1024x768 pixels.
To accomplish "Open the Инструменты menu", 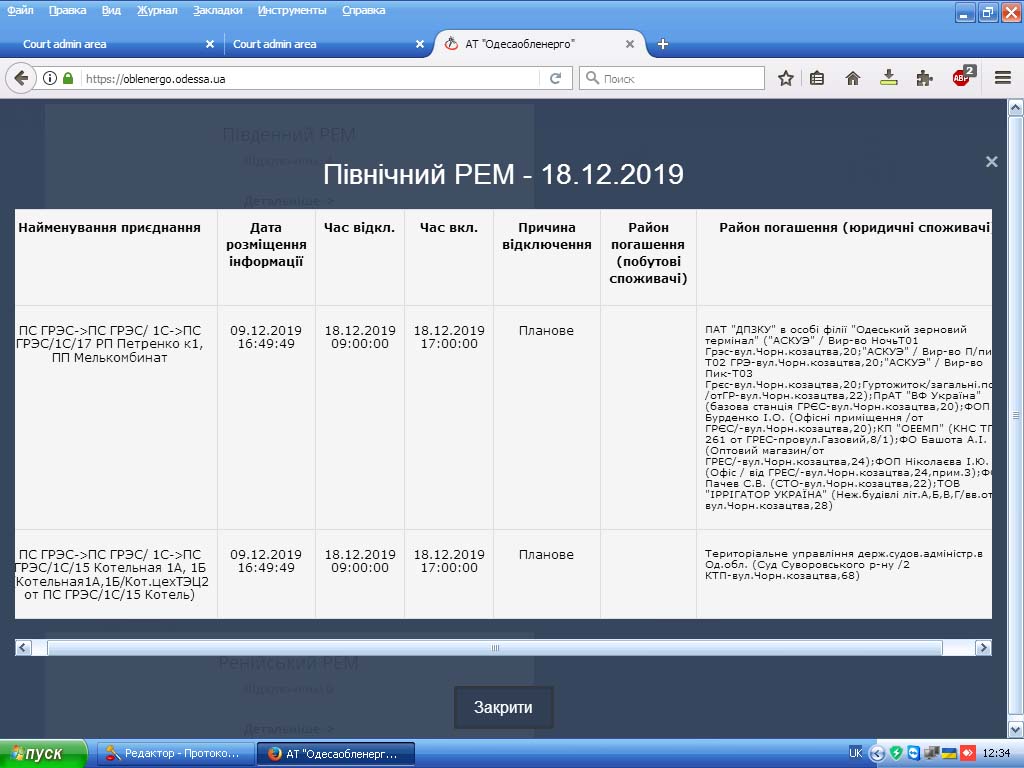I will point(291,10).
